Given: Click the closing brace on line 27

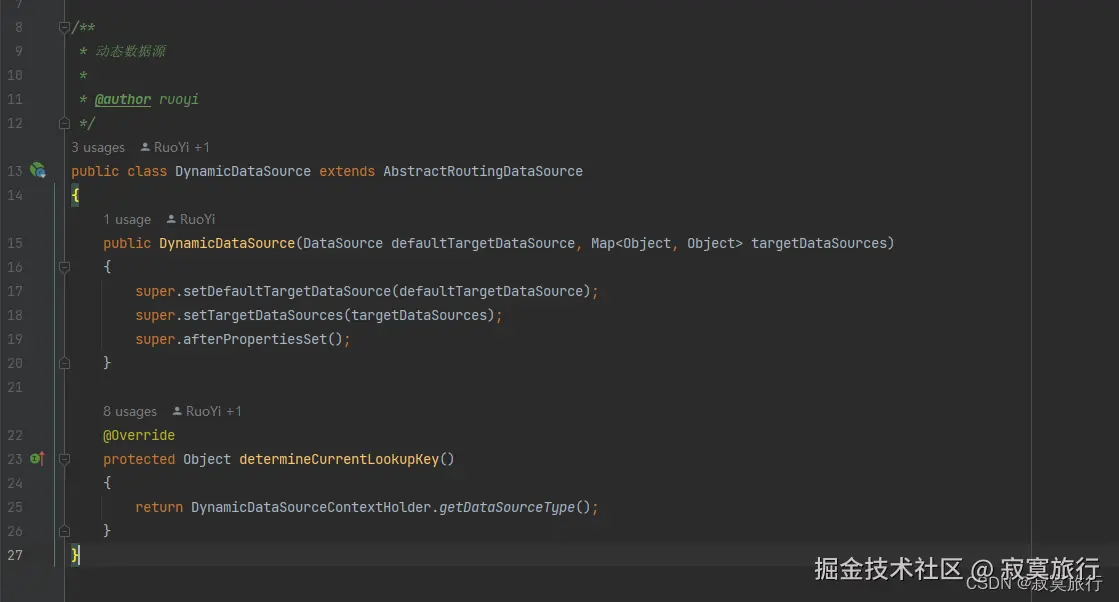Looking at the screenshot, I should click(75, 555).
